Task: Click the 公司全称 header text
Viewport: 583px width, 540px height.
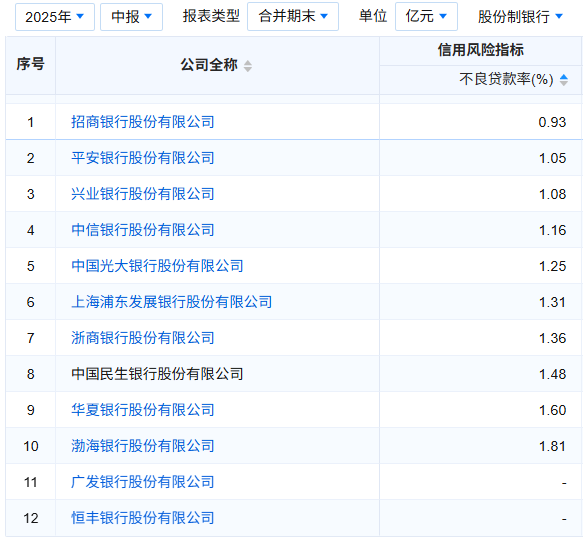Action: tap(209, 65)
